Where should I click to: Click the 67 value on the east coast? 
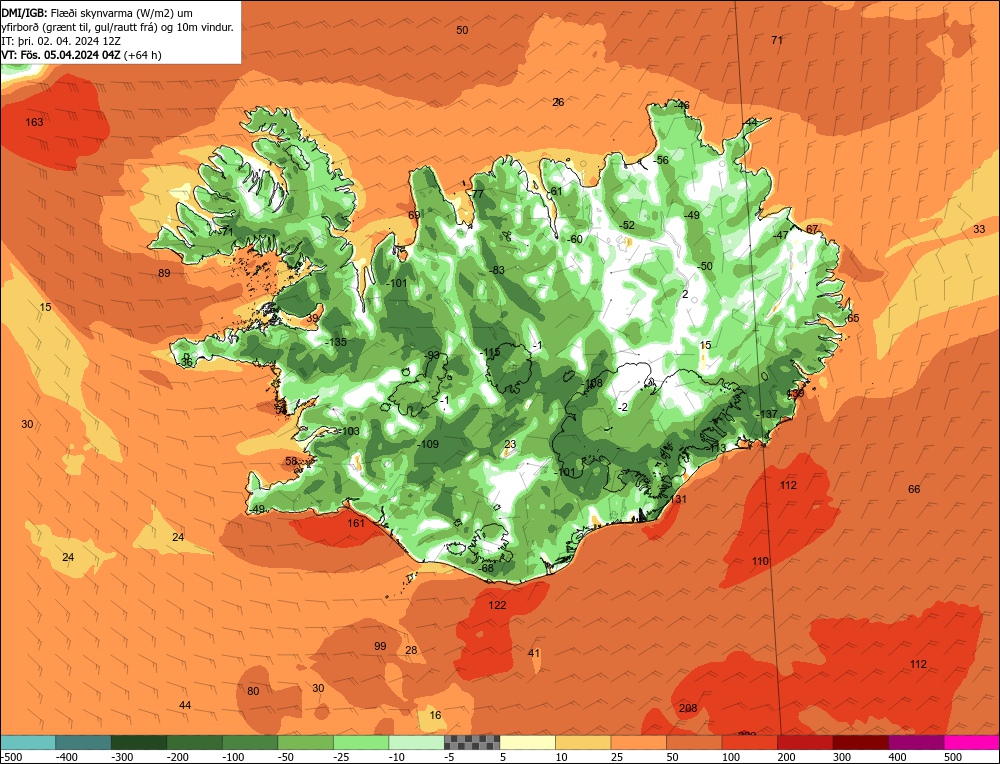pos(812,229)
